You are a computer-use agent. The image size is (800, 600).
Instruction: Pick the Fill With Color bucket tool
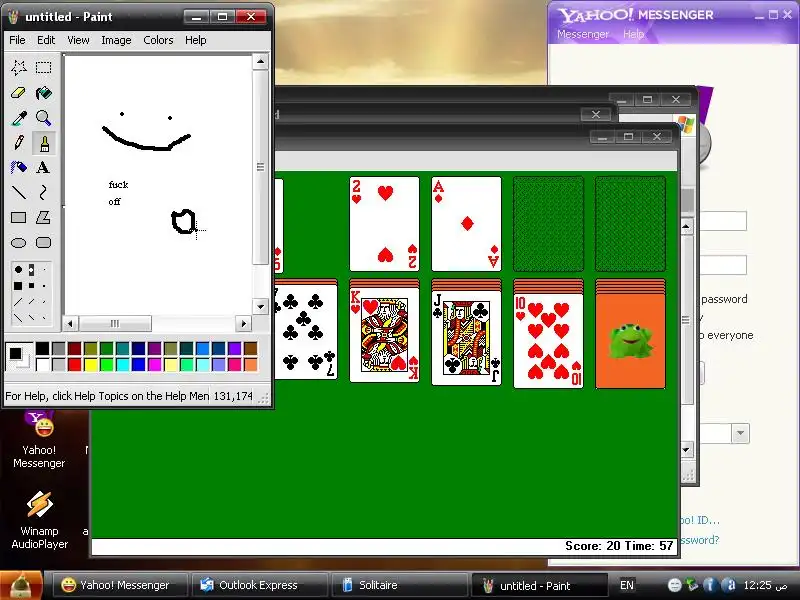43,93
